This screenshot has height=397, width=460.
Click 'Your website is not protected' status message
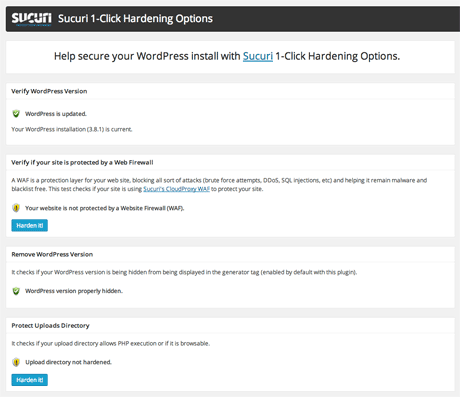pyautogui.click(x=105, y=208)
